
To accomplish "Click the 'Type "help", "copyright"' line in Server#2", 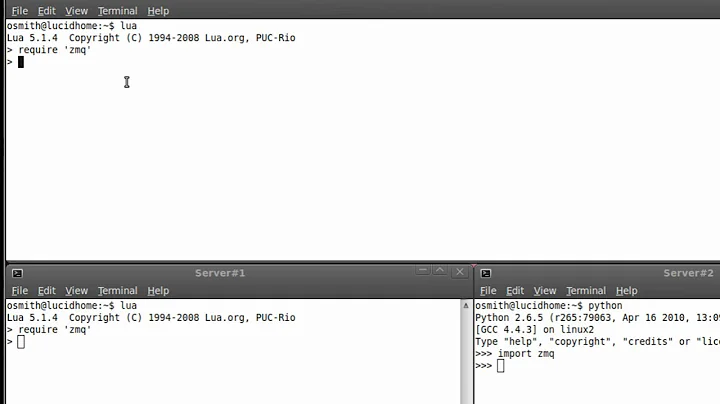I will pos(597,342).
